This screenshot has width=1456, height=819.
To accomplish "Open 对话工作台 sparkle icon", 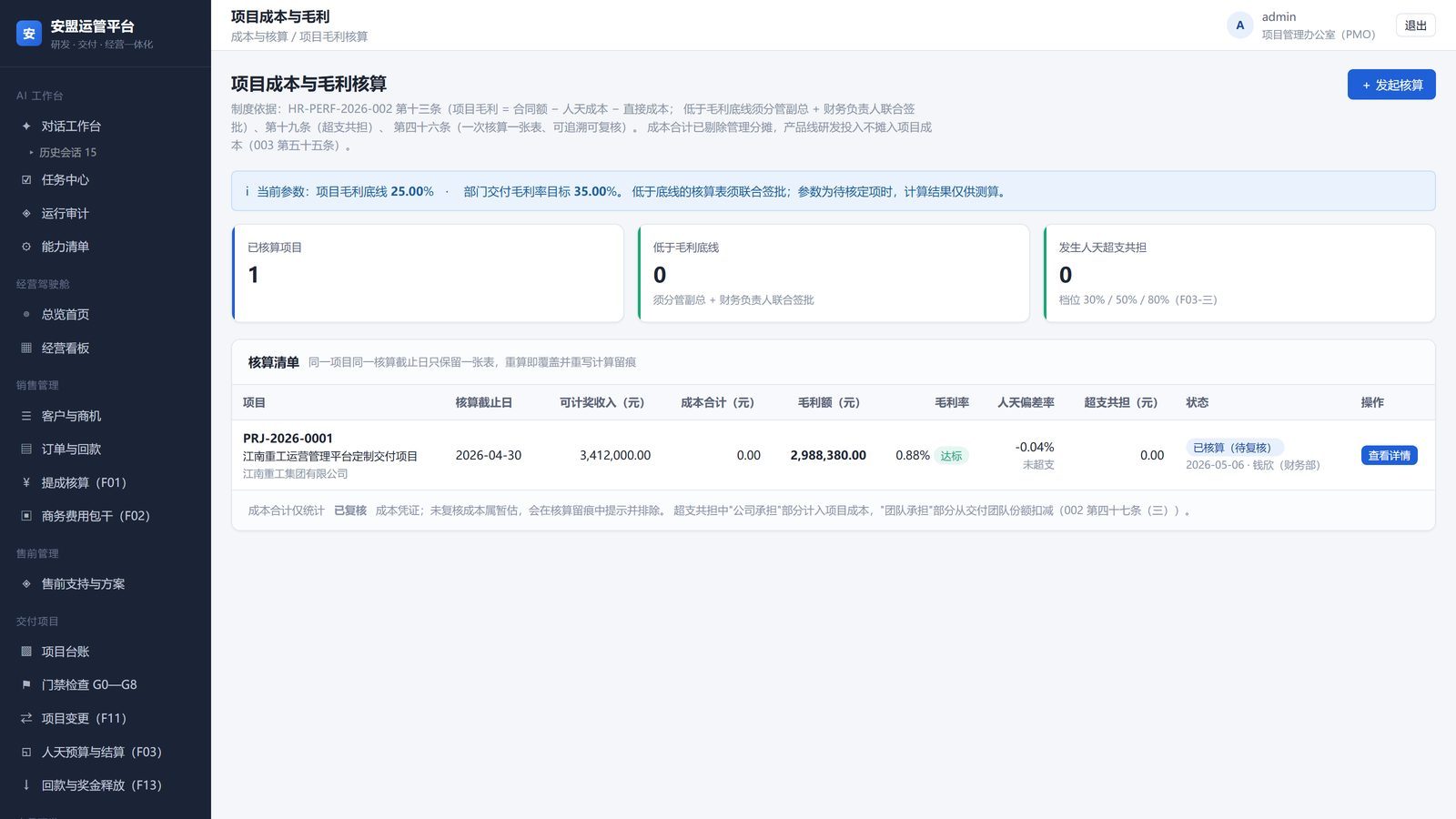I will (x=26, y=126).
